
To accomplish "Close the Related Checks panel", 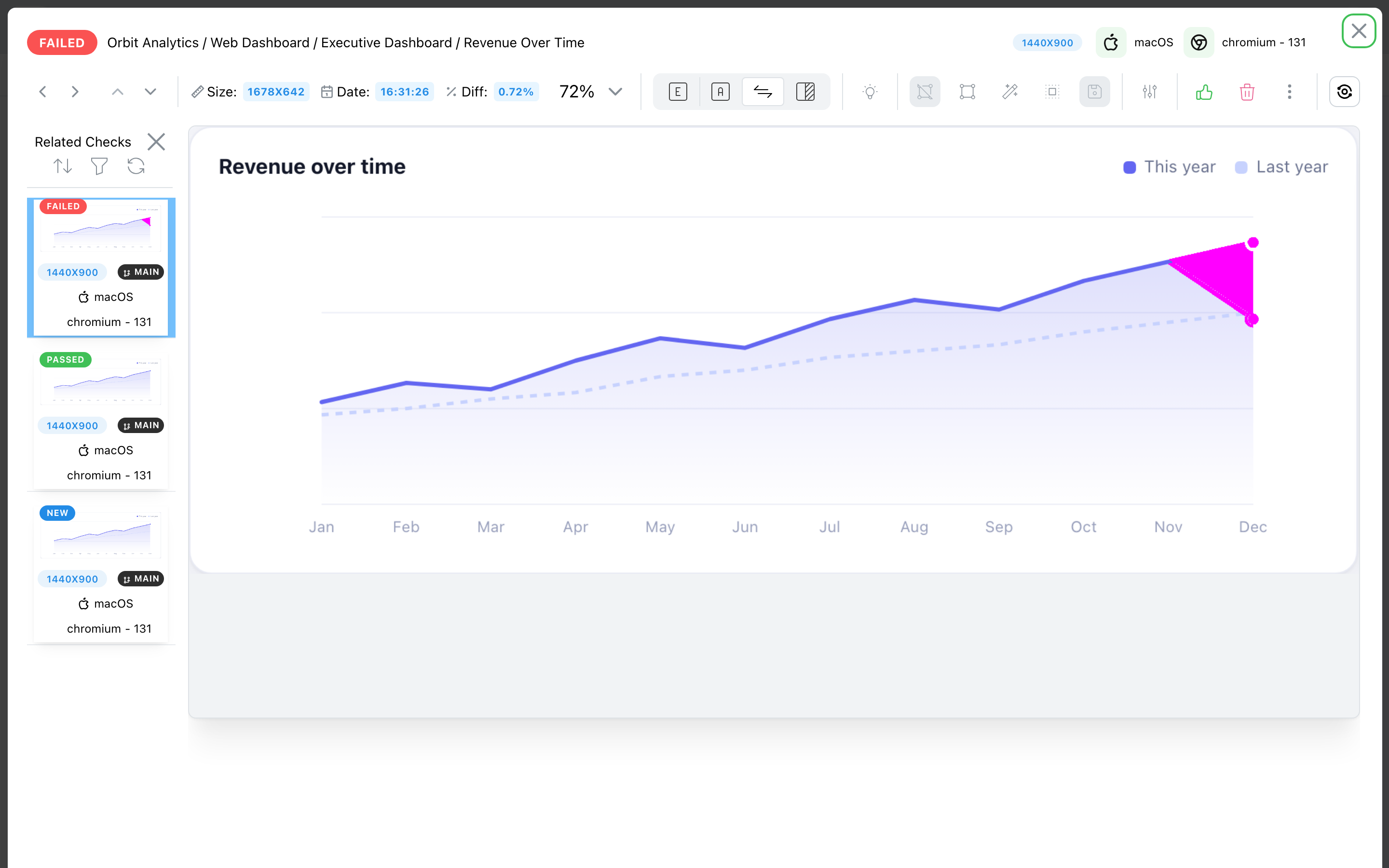I will [x=156, y=142].
